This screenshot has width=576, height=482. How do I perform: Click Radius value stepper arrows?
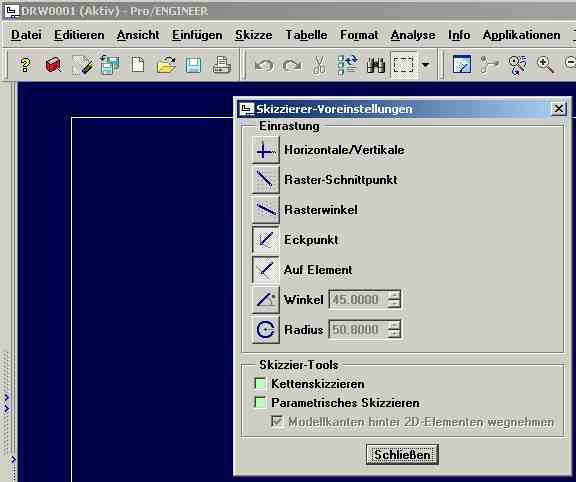[x=394, y=330]
